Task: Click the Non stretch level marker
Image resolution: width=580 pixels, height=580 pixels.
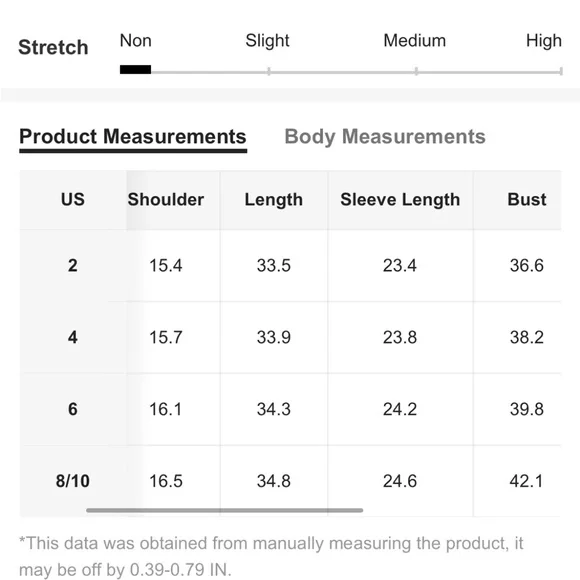Action: pyautogui.click(x=135, y=70)
